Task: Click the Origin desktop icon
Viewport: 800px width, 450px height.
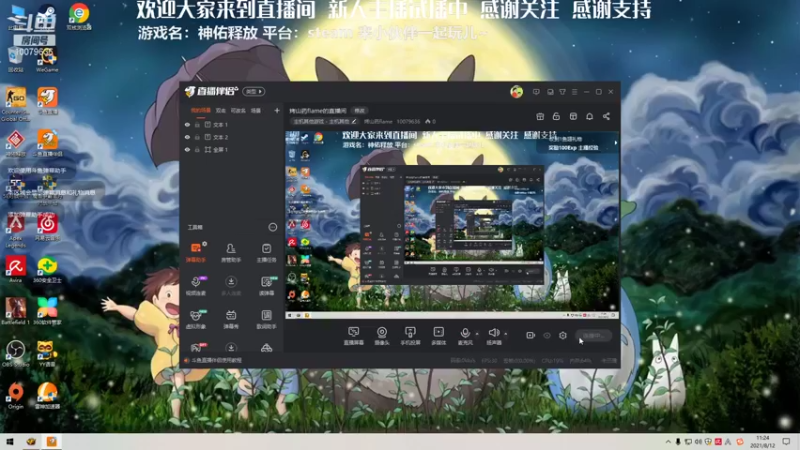Action: [x=15, y=396]
